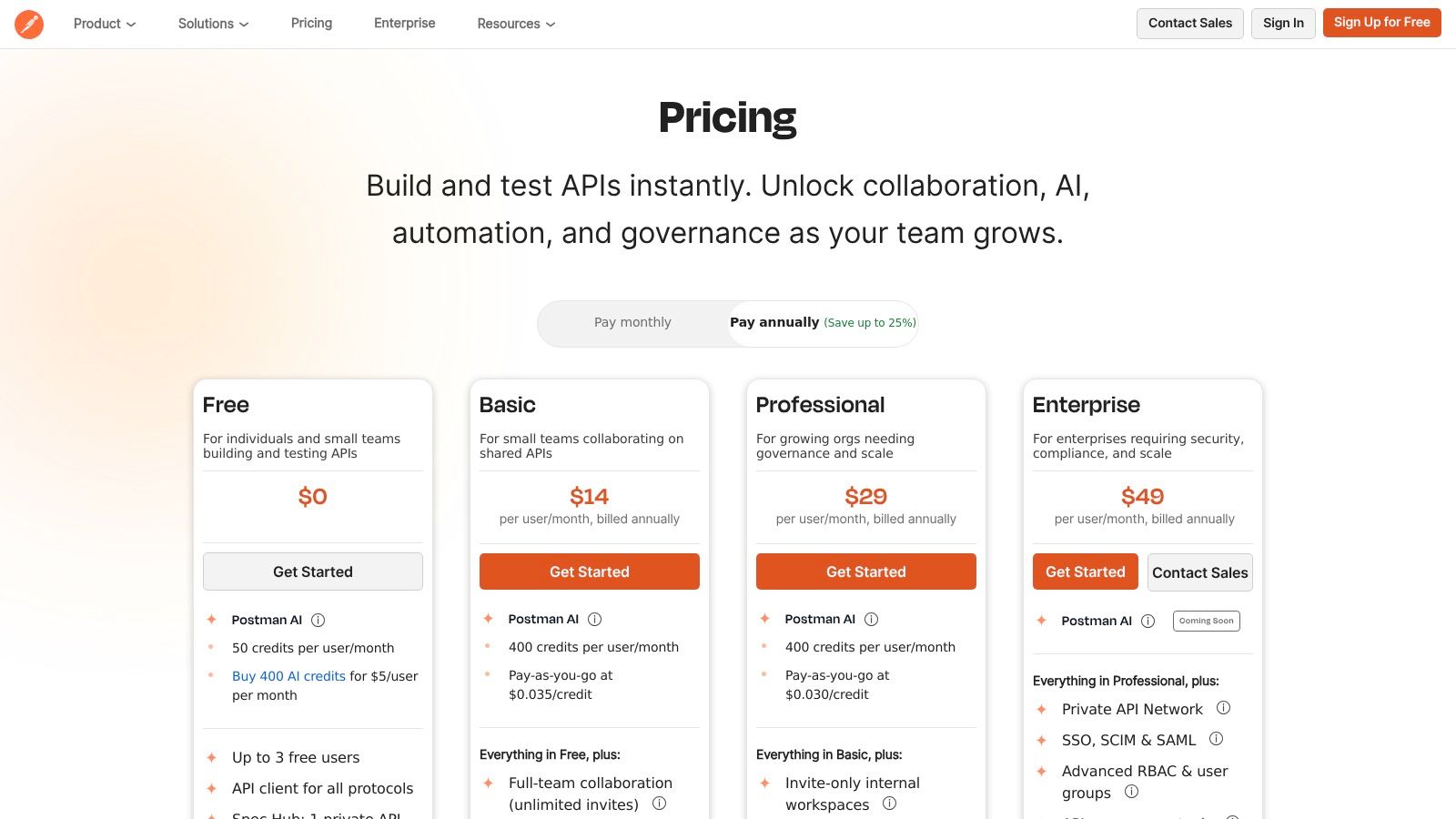
Task: Click Sign Up for Free
Action: (x=1381, y=22)
